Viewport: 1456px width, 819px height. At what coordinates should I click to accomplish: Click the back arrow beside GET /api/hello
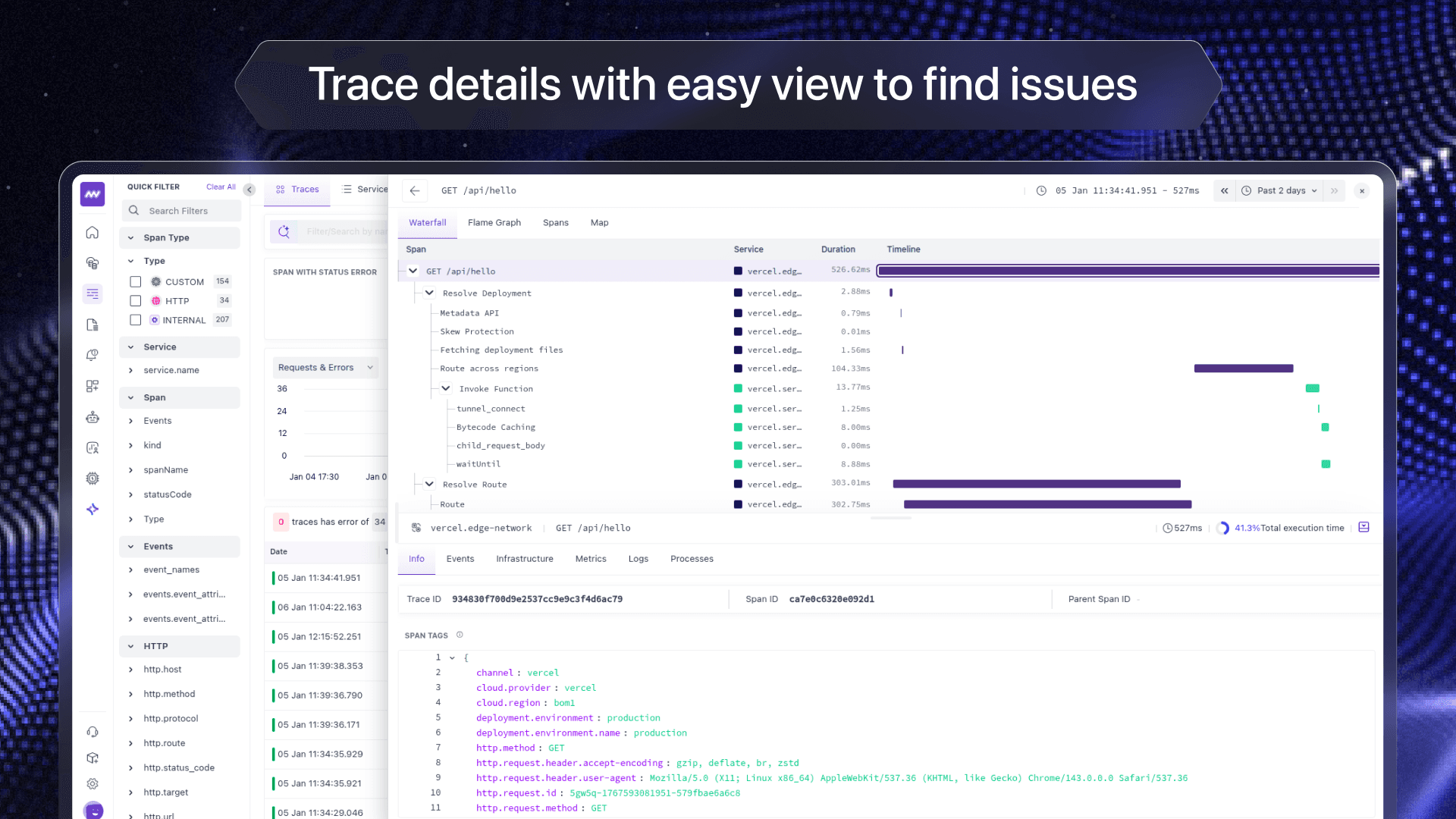tap(415, 190)
